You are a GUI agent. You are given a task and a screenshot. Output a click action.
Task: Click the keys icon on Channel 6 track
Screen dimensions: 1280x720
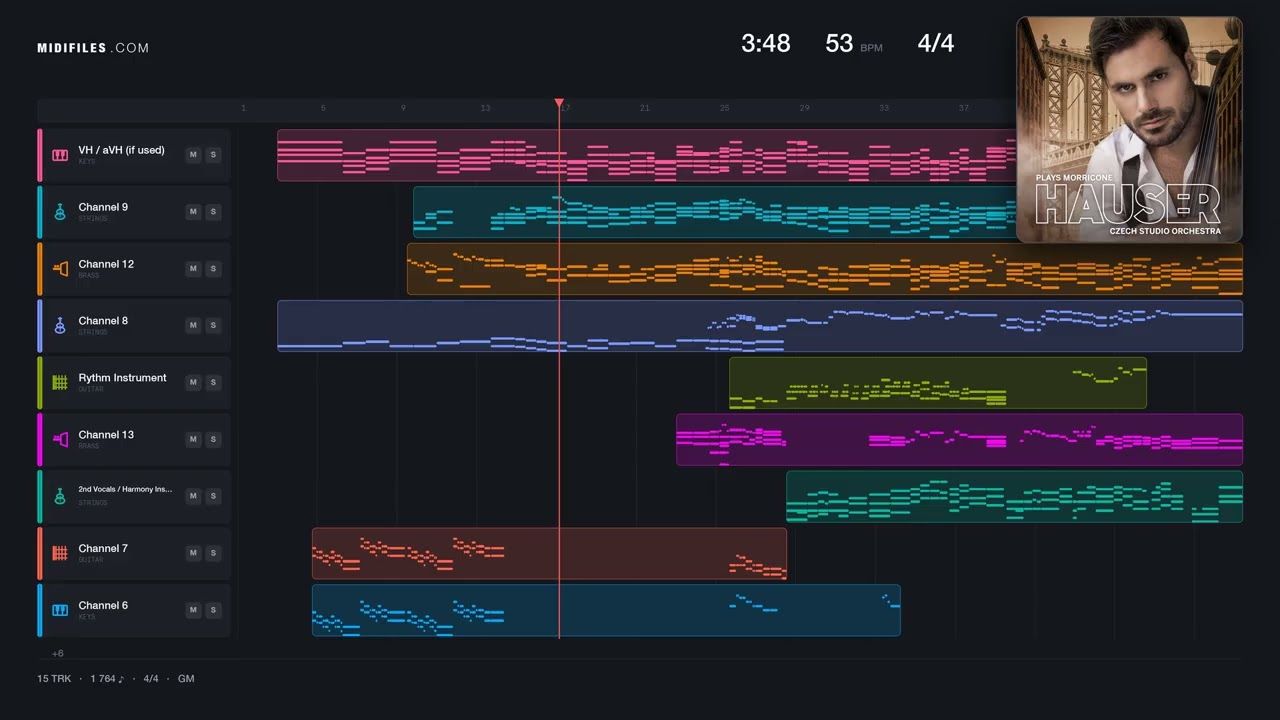pyautogui.click(x=60, y=611)
